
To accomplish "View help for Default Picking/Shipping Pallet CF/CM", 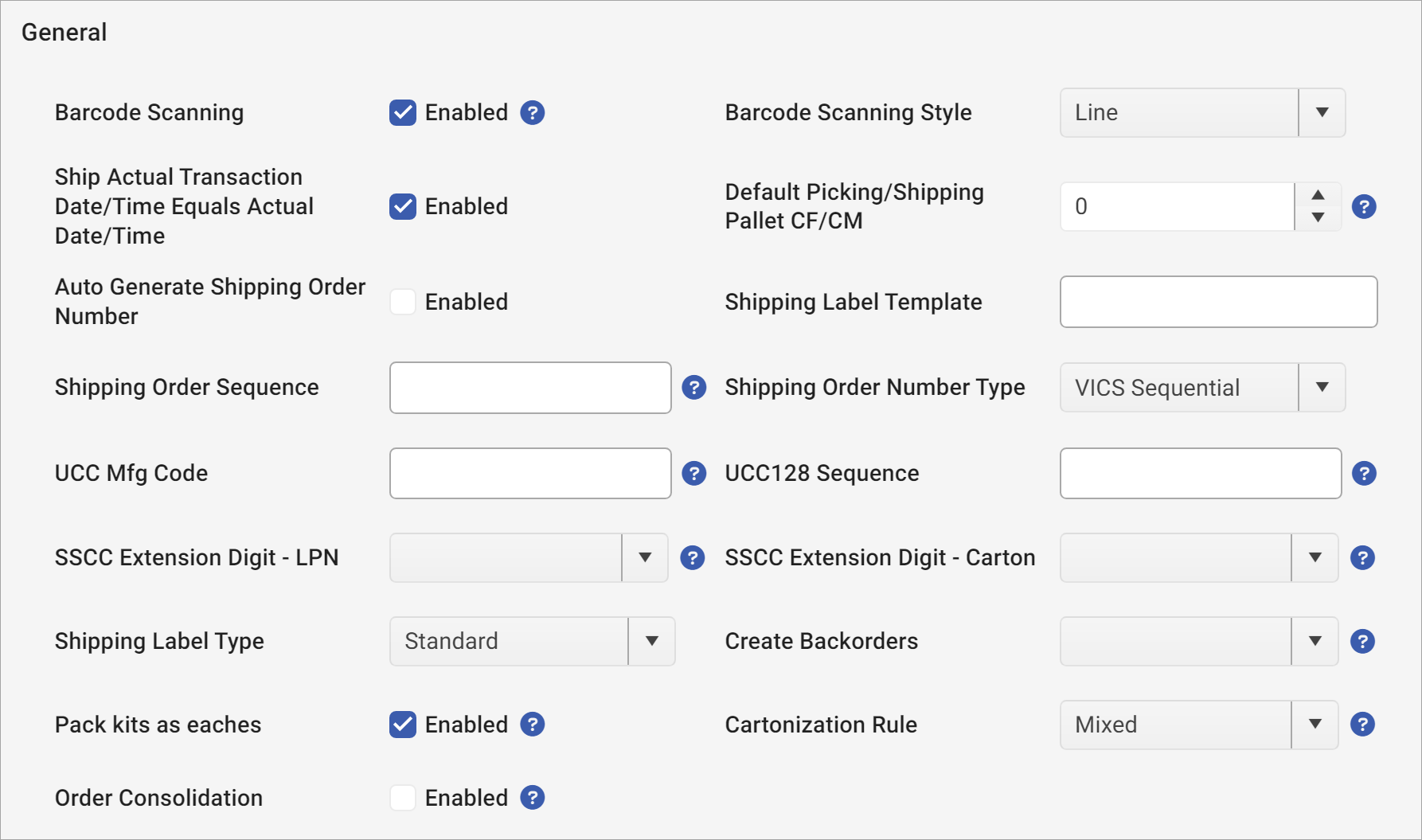I will [x=1364, y=206].
